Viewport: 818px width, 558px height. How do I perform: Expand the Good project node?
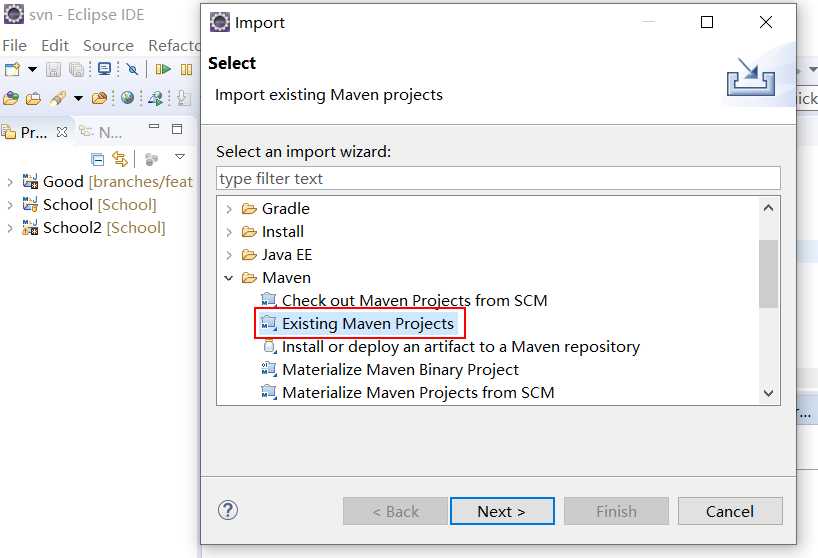(x=10, y=182)
